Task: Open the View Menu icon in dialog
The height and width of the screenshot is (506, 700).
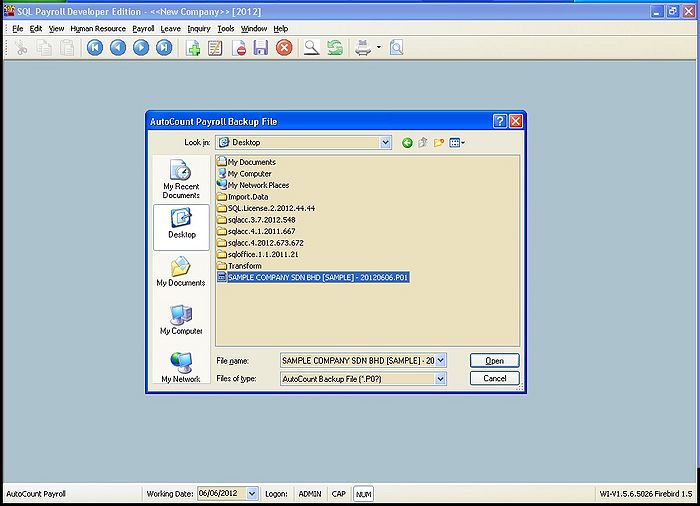Action: point(456,143)
